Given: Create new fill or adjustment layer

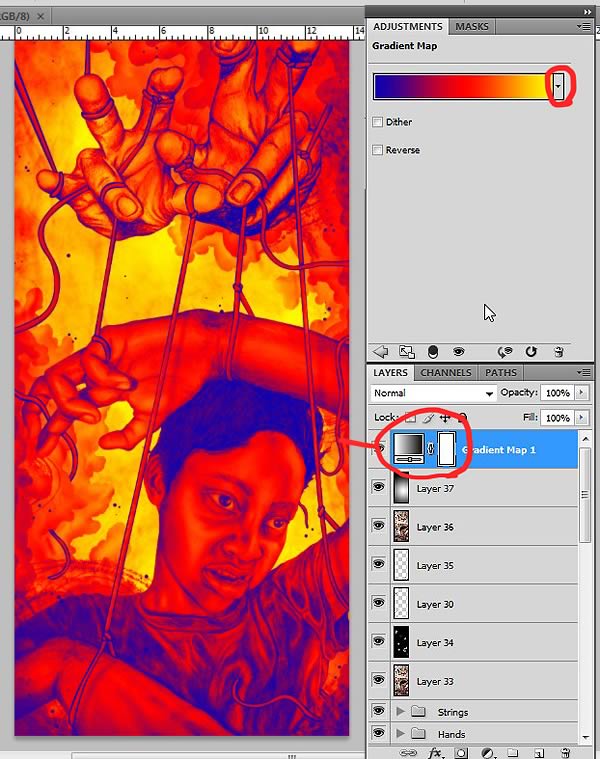Looking at the screenshot, I should [488, 753].
